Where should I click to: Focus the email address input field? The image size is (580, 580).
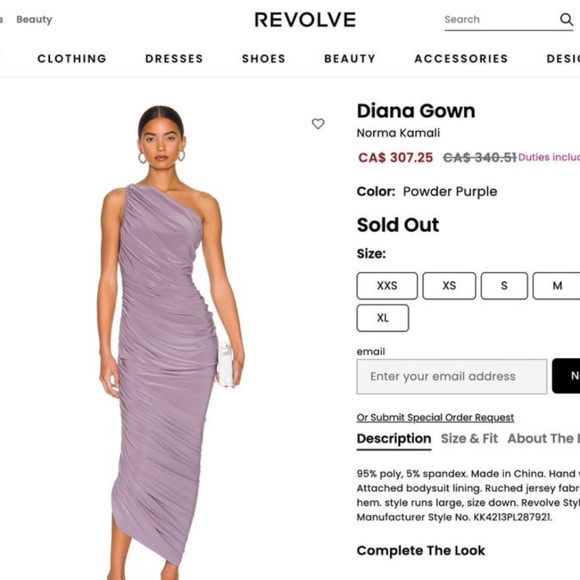(x=452, y=376)
